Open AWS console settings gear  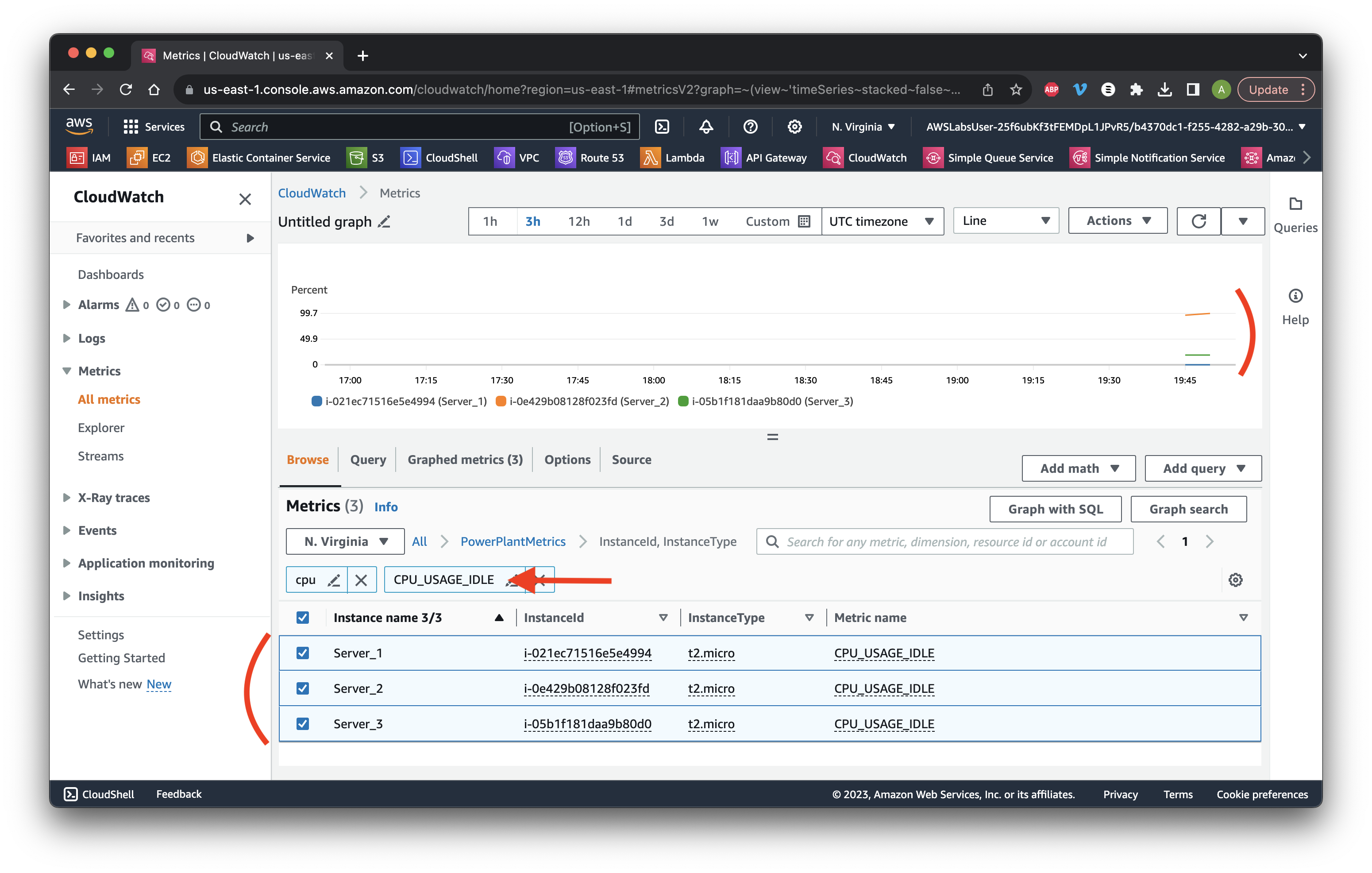pos(794,127)
